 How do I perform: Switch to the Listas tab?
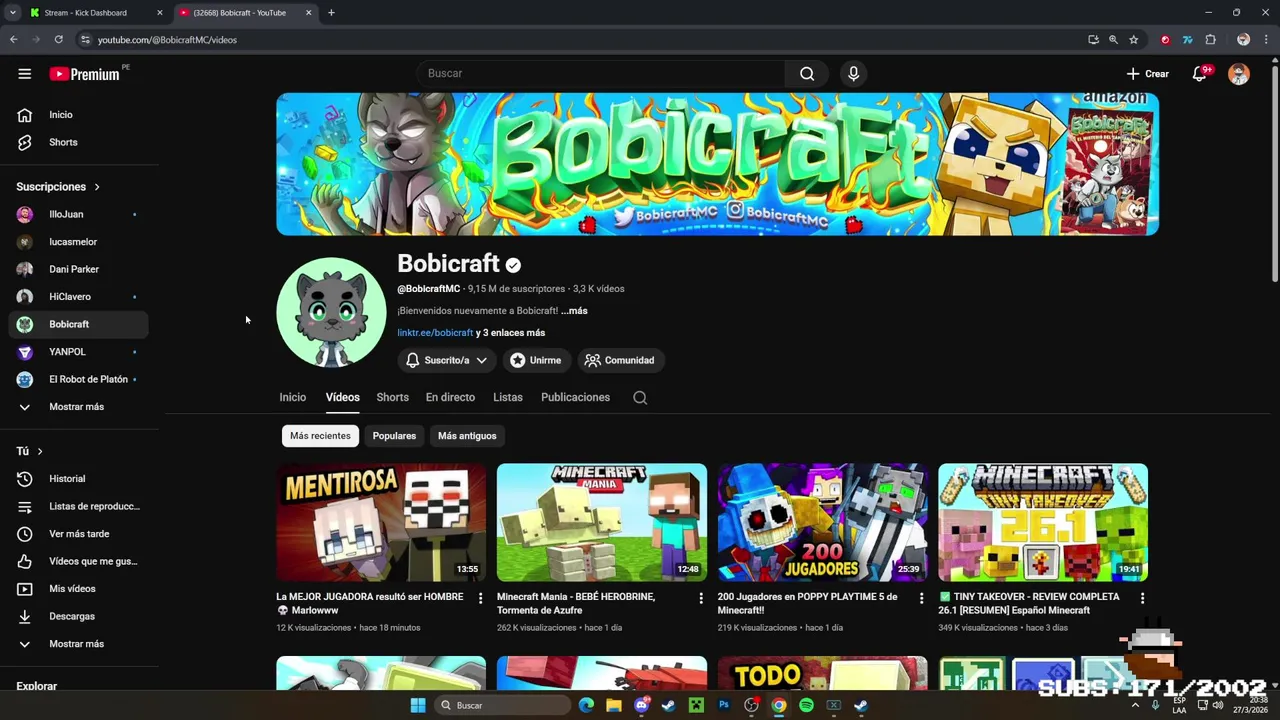pos(508,398)
